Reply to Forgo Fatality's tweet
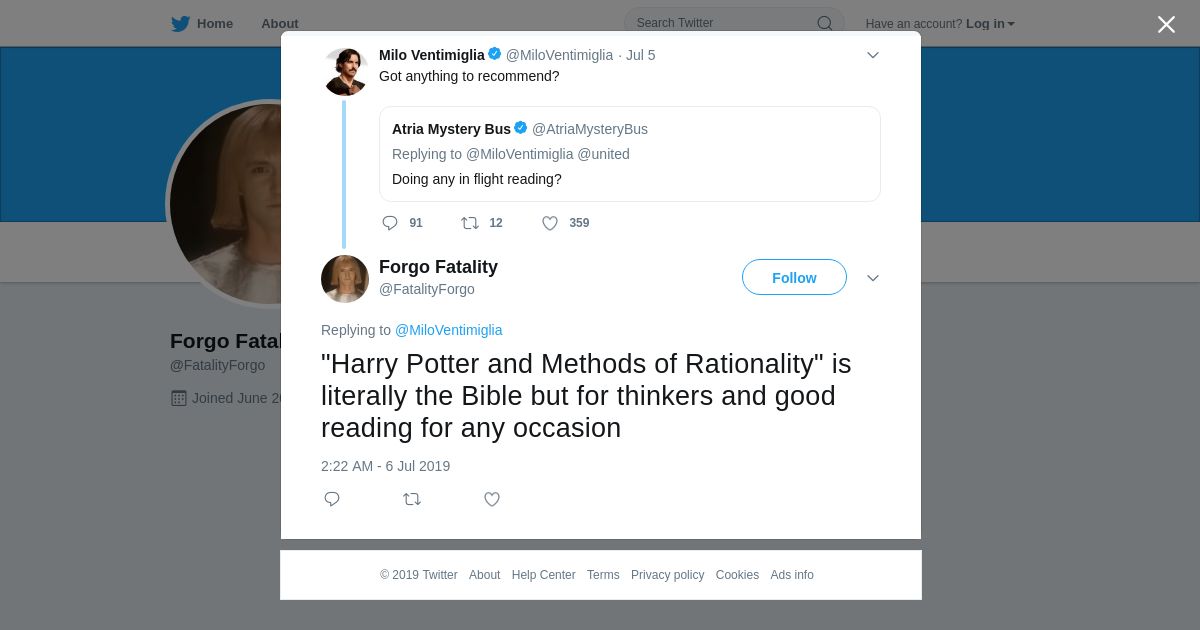1200x630 pixels. [332, 499]
